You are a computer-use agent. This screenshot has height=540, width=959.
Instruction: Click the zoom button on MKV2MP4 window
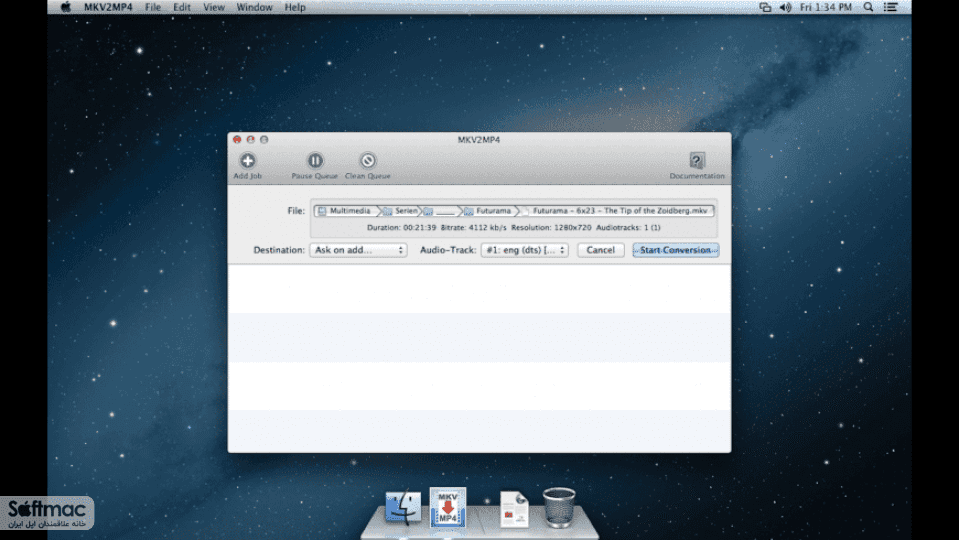[x=264, y=140]
